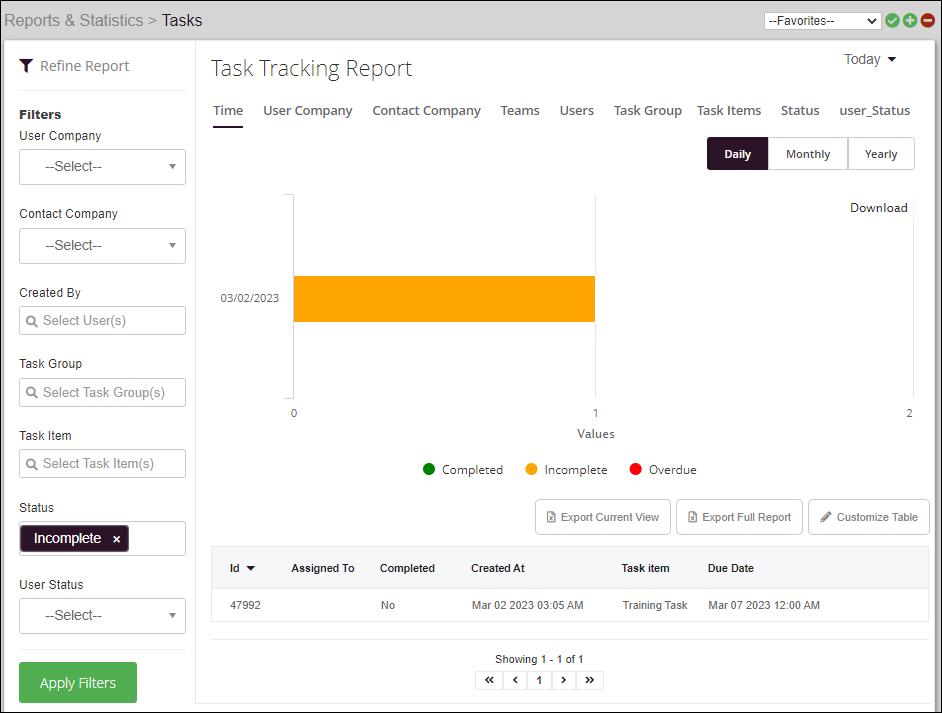
Task: Click the Created By search icon
Action: coord(32,321)
